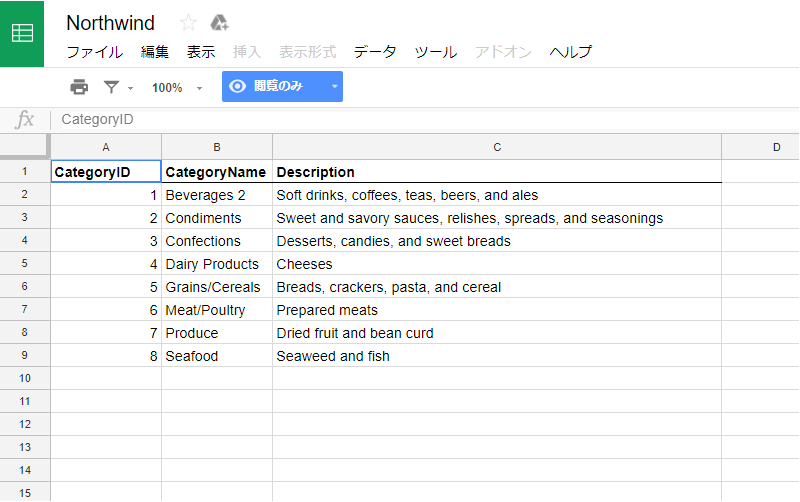Click the eye icon in view-only button

pyautogui.click(x=237, y=87)
